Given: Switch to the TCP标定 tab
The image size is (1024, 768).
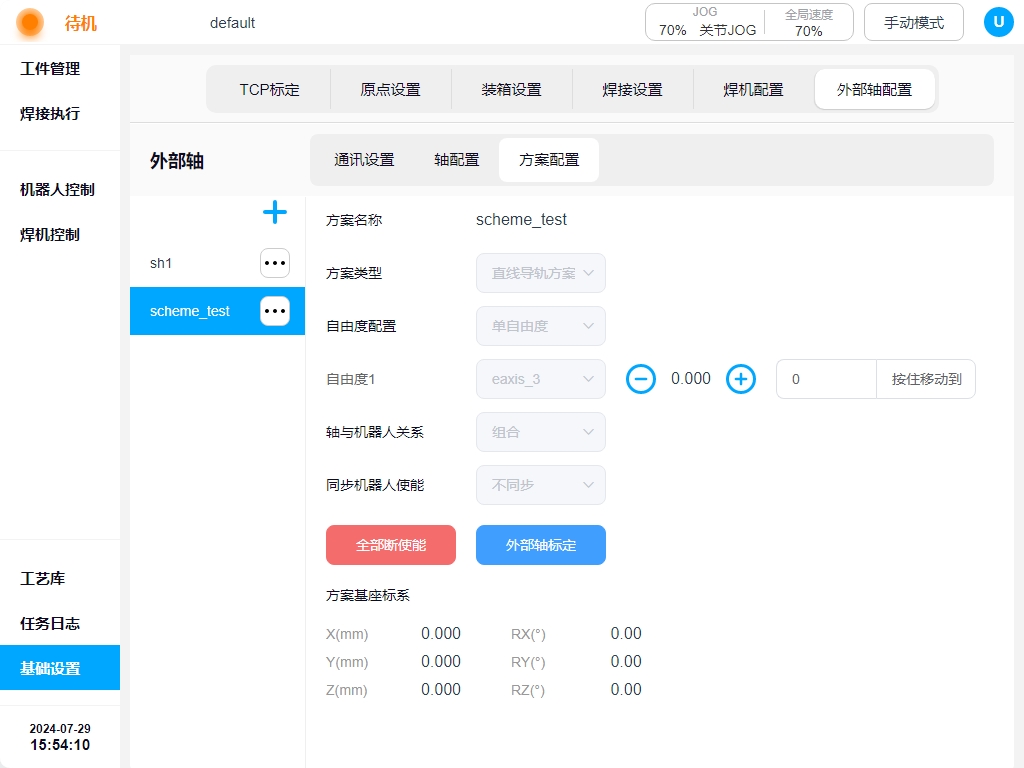Looking at the screenshot, I should coord(269,89).
